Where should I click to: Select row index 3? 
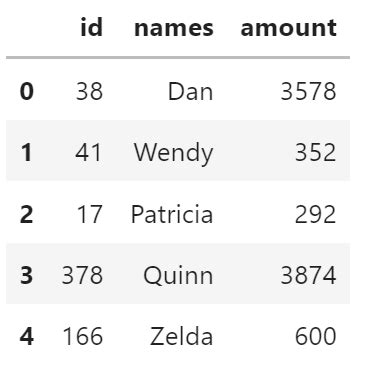point(27,275)
